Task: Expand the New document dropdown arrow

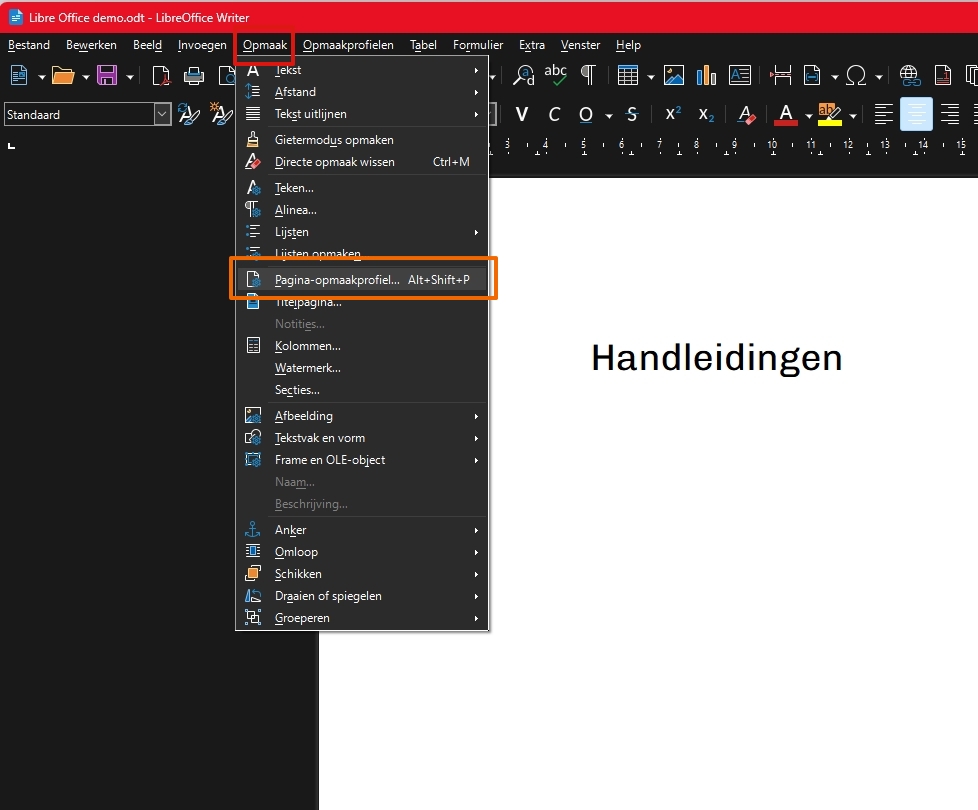Action: tap(41, 77)
